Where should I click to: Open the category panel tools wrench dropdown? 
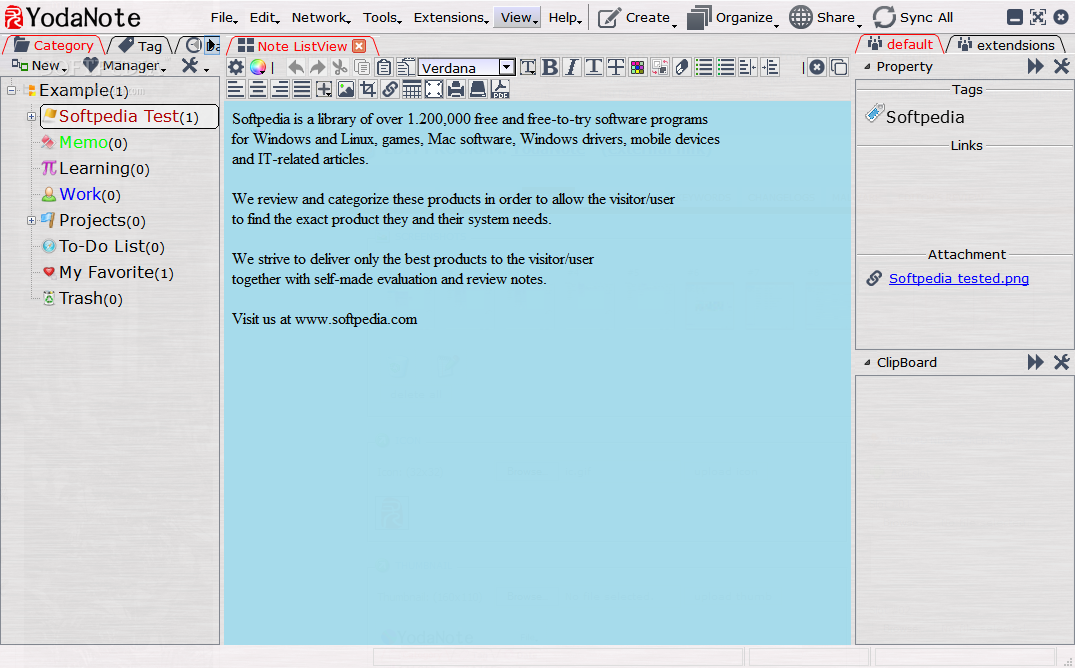click(195, 66)
